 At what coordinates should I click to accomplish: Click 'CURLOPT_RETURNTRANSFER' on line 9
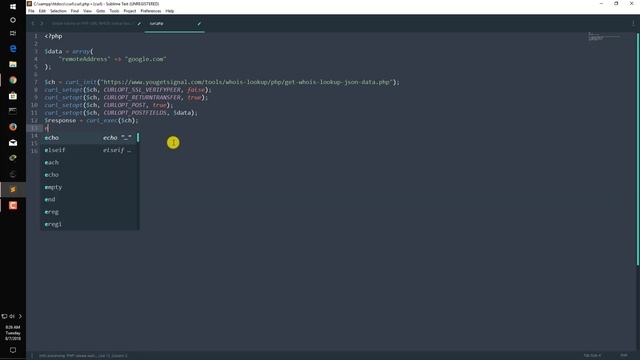tap(142, 98)
